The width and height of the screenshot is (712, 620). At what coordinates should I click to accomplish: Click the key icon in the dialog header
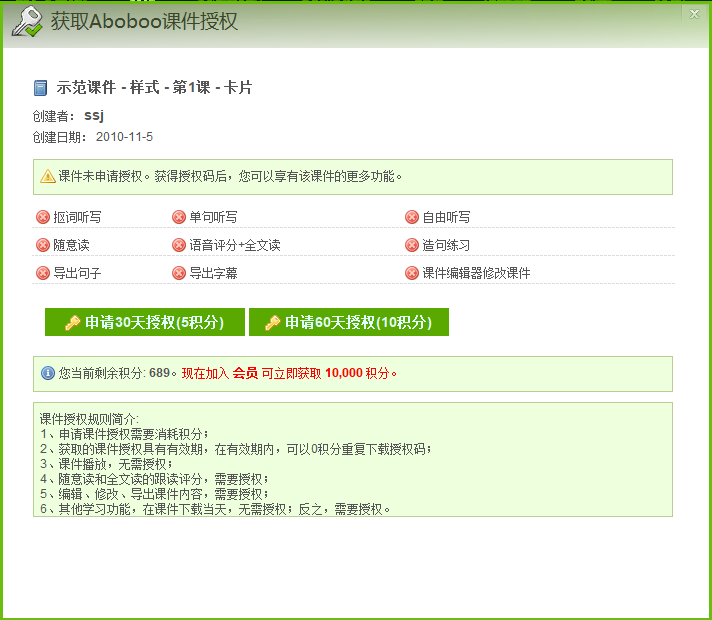click(27, 21)
